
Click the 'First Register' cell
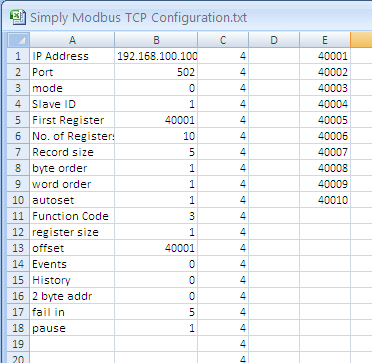tap(72, 120)
